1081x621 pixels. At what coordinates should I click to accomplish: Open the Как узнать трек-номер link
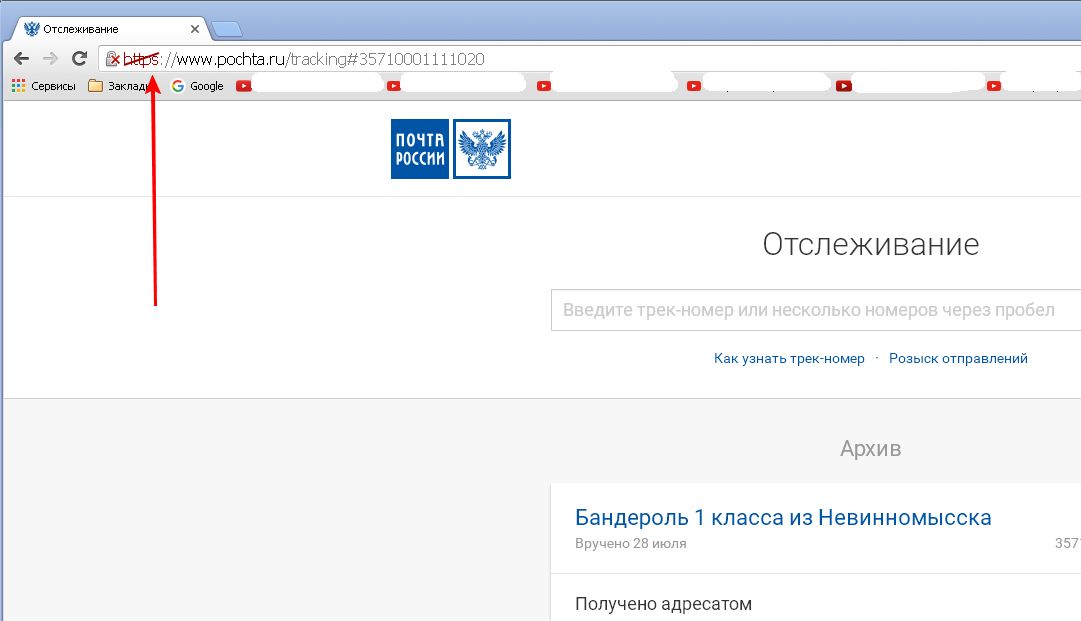789,358
